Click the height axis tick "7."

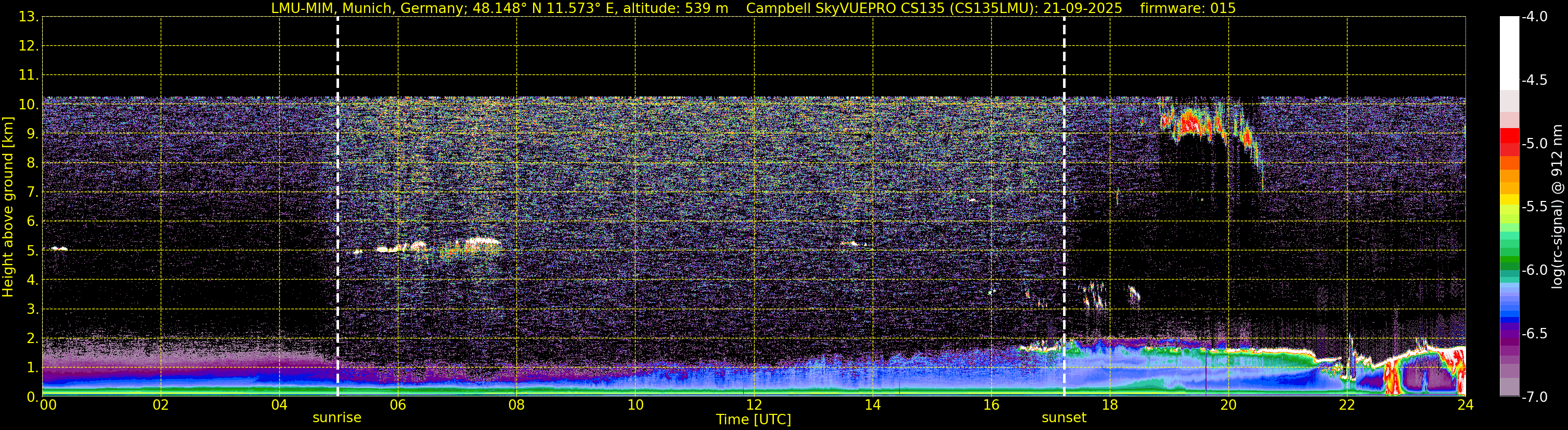click(x=32, y=192)
